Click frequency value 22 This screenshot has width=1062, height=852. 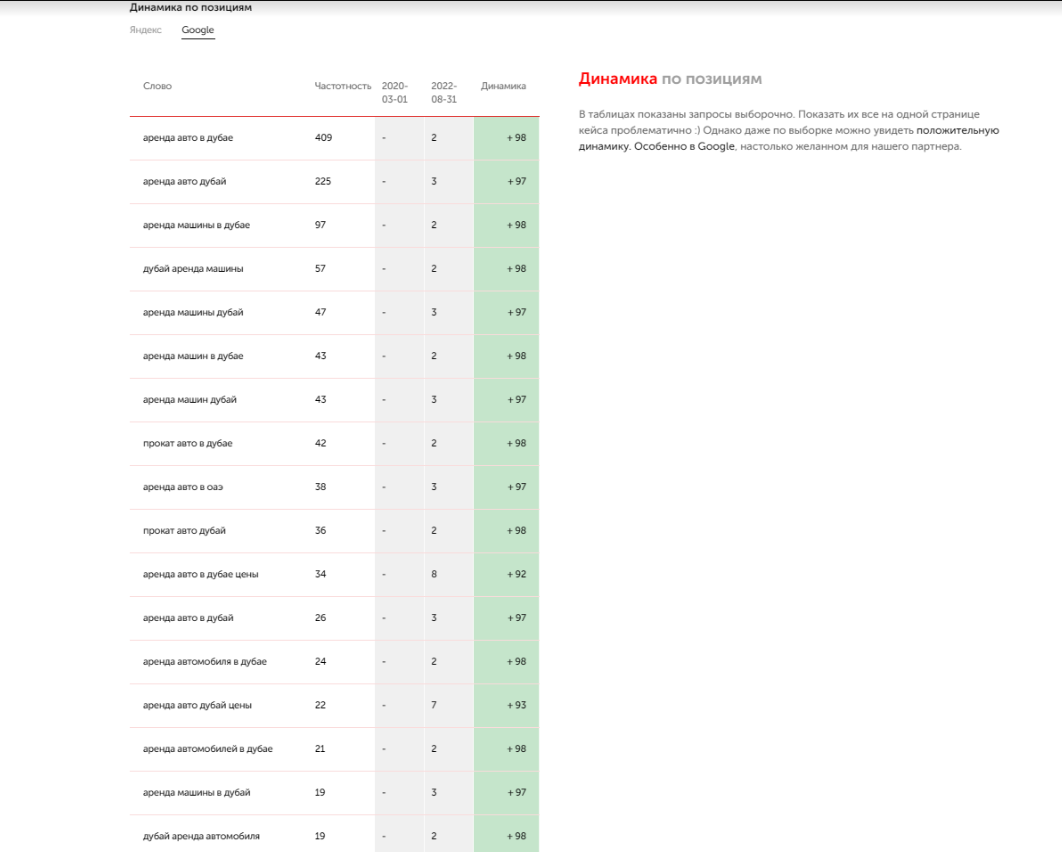pyautogui.click(x=320, y=706)
